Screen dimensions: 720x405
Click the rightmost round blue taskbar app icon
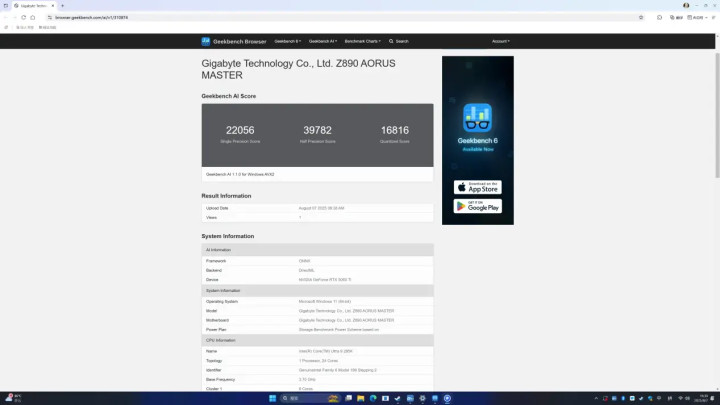pyautogui.click(x=447, y=398)
